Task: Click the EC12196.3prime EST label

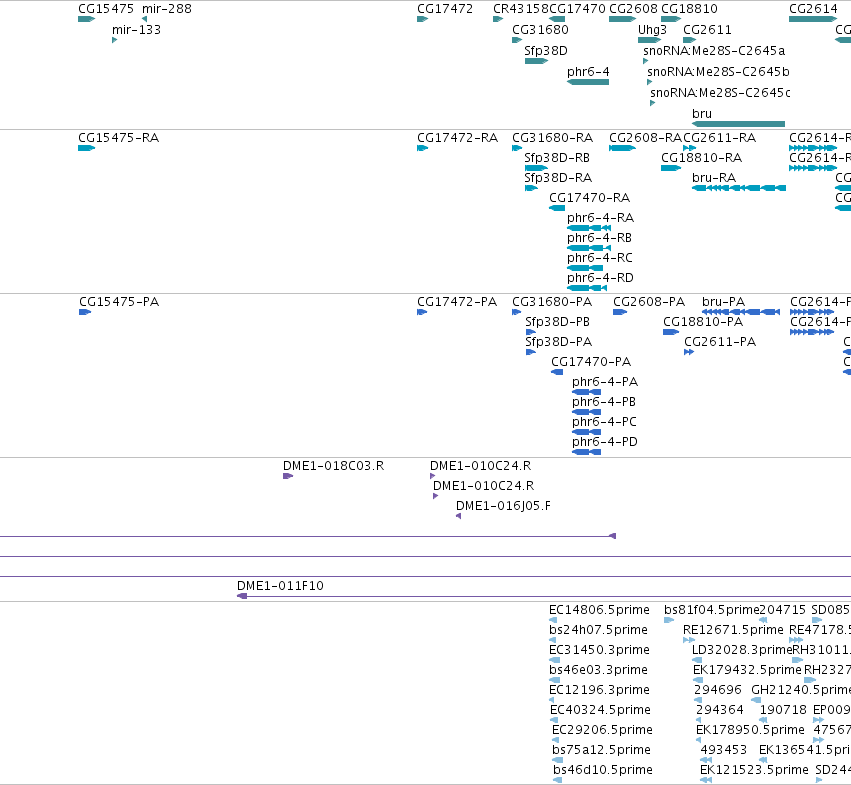Action: pyautogui.click(x=599, y=691)
